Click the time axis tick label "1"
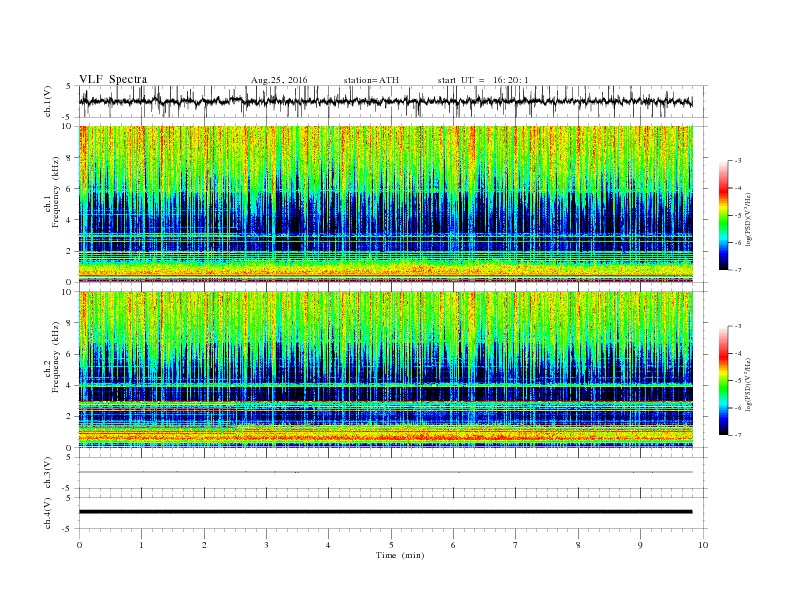792x612 pixels. [x=141, y=545]
